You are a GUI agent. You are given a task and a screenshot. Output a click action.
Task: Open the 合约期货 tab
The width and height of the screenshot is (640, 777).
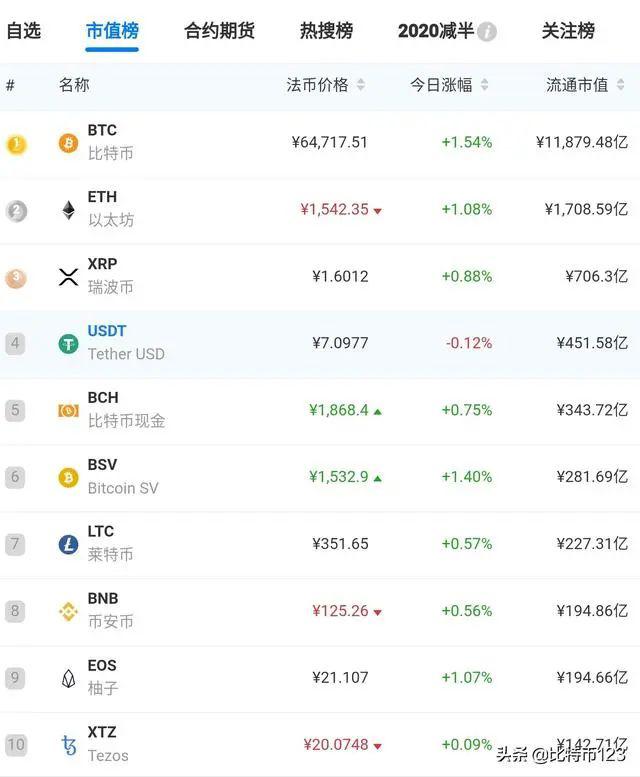pos(219,31)
